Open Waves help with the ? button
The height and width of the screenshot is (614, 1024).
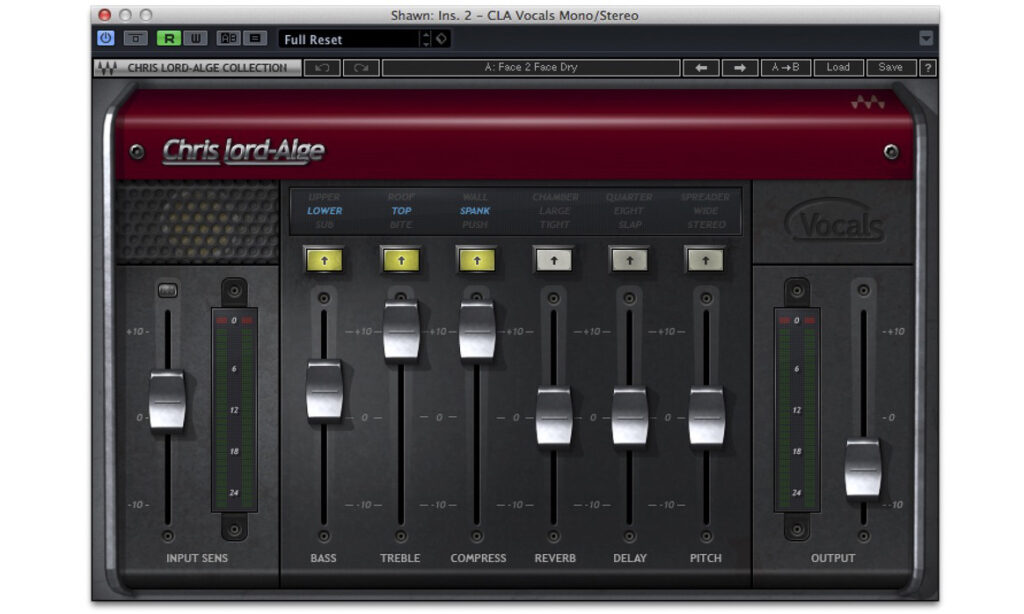pyautogui.click(x=927, y=67)
